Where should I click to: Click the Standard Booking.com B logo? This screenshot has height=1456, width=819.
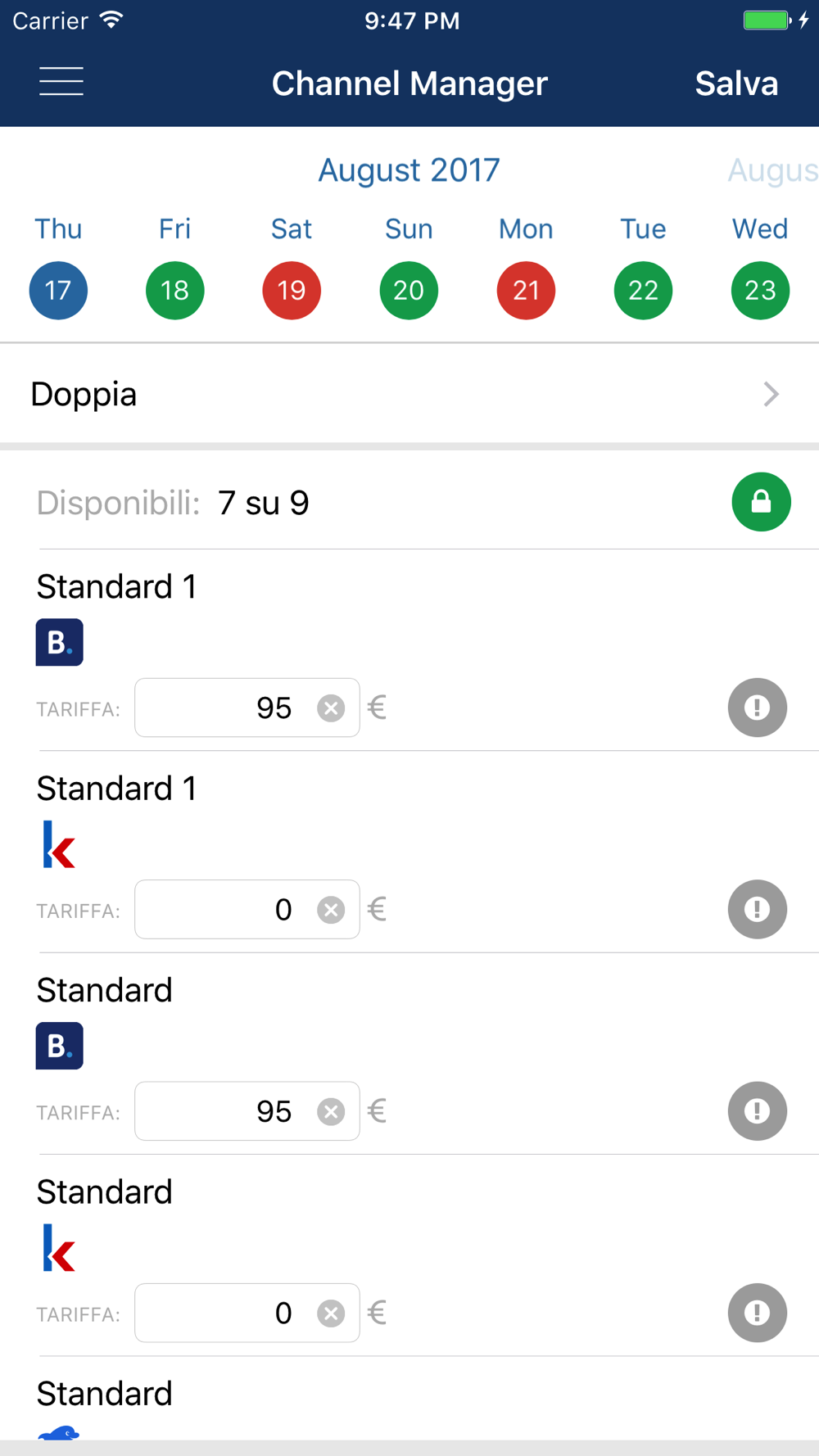60,1046
